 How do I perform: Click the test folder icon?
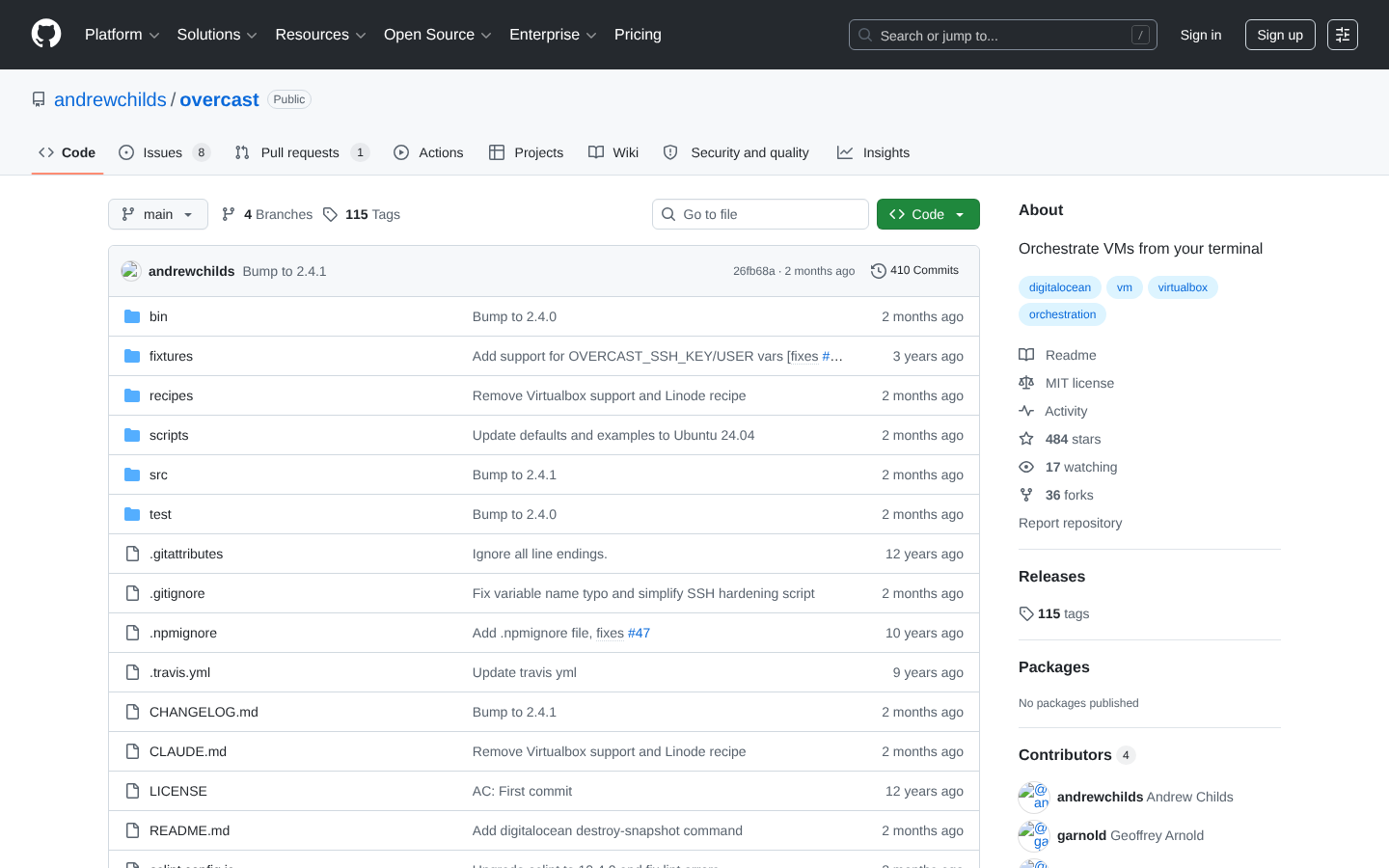(x=132, y=514)
